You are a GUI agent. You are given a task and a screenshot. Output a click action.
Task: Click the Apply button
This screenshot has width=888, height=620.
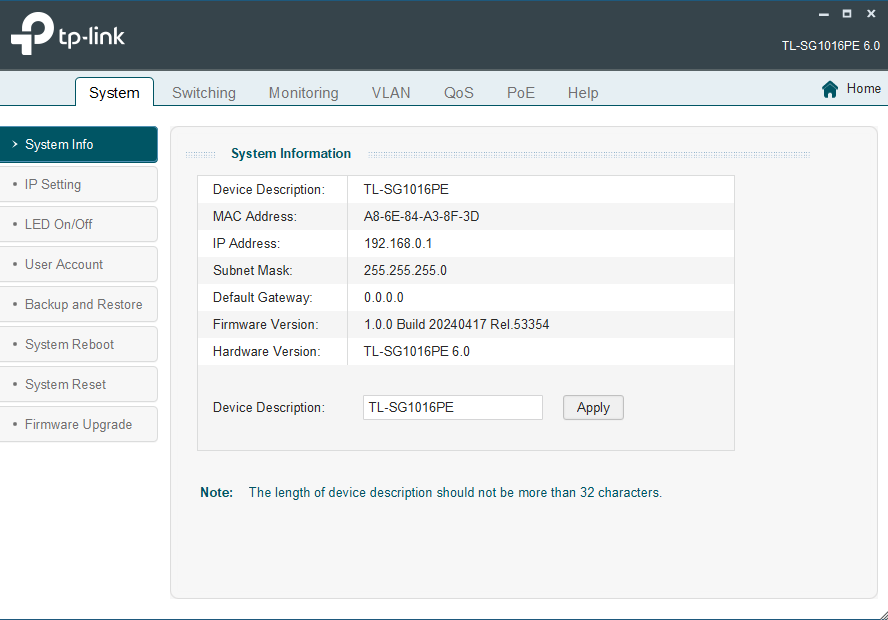click(x=593, y=407)
